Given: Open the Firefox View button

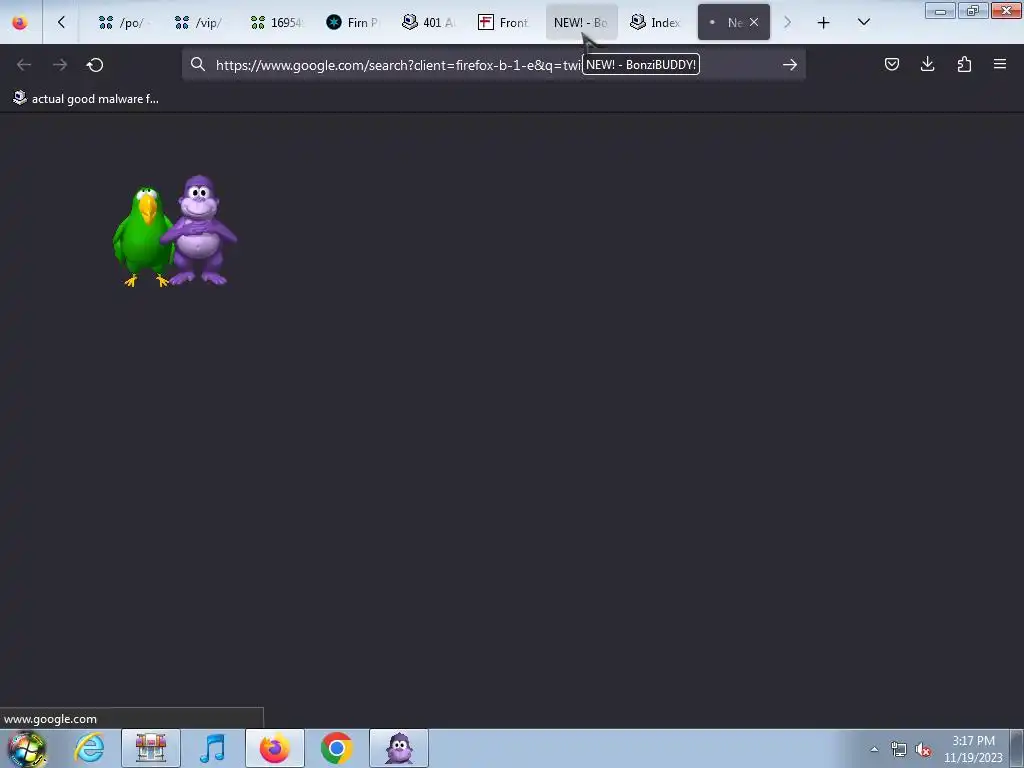Looking at the screenshot, I should point(20,22).
